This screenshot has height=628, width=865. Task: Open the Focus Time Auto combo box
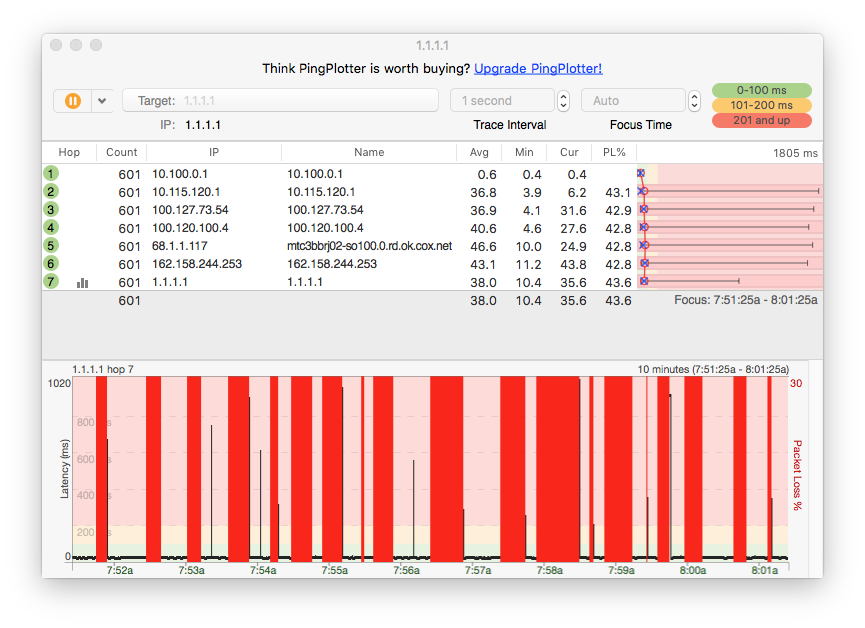(x=633, y=100)
